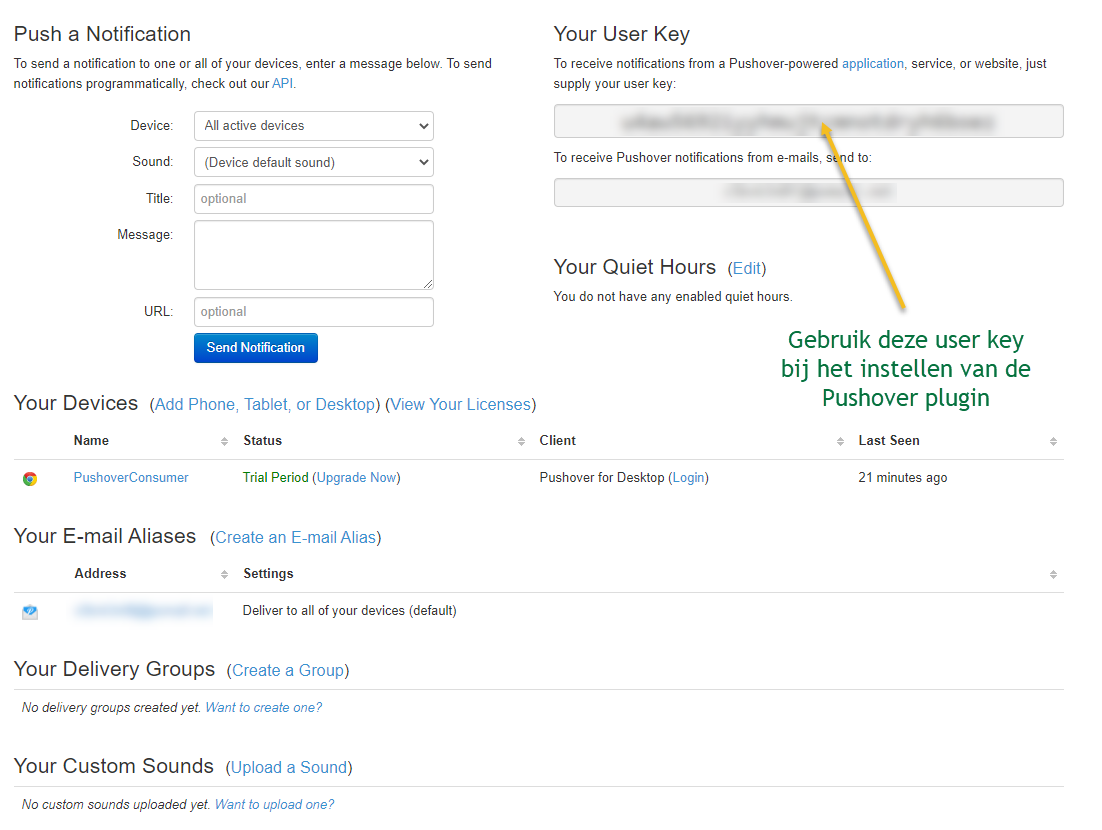The image size is (1102, 830).
Task: Click the Address column header
Action: (101, 573)
